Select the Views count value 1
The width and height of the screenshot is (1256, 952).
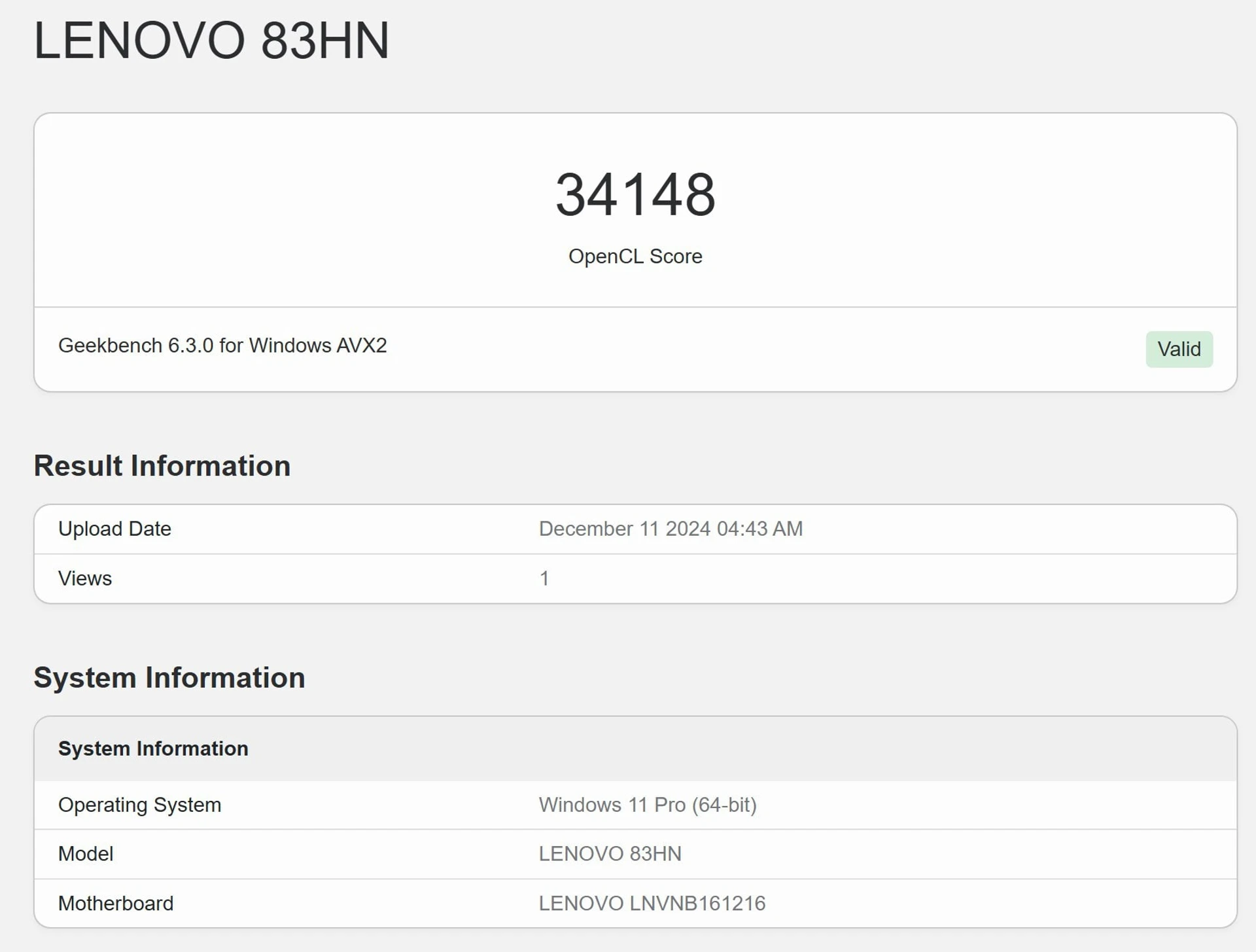click(x=544, y=578)
